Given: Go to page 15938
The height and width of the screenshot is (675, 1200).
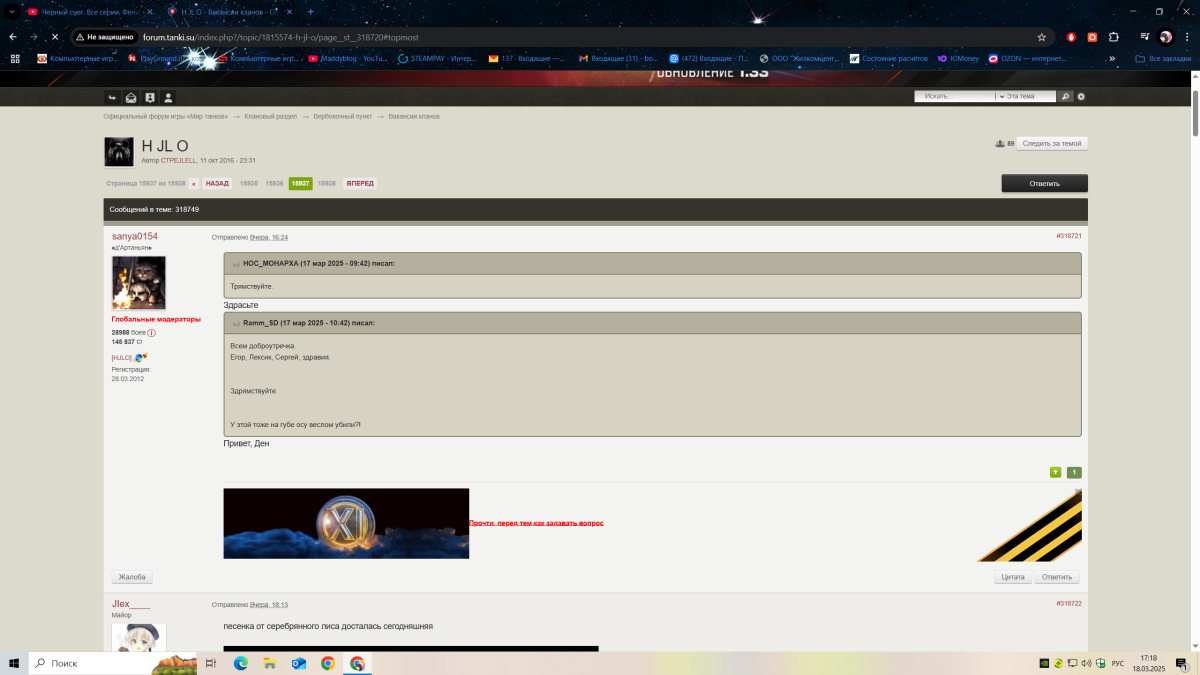Looking at the screenshot, I should (327, 184).
